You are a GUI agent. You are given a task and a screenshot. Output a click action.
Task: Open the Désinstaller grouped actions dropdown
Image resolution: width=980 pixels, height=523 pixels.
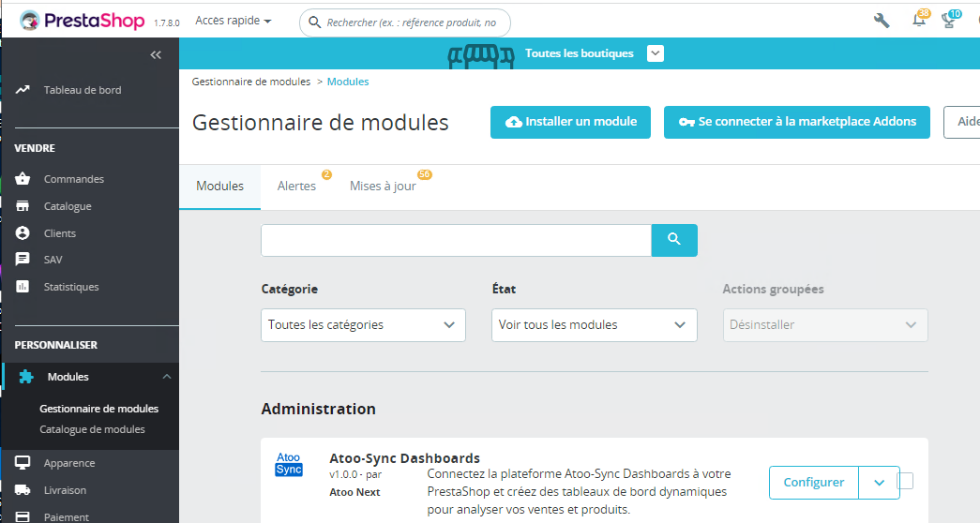[825, 325]
